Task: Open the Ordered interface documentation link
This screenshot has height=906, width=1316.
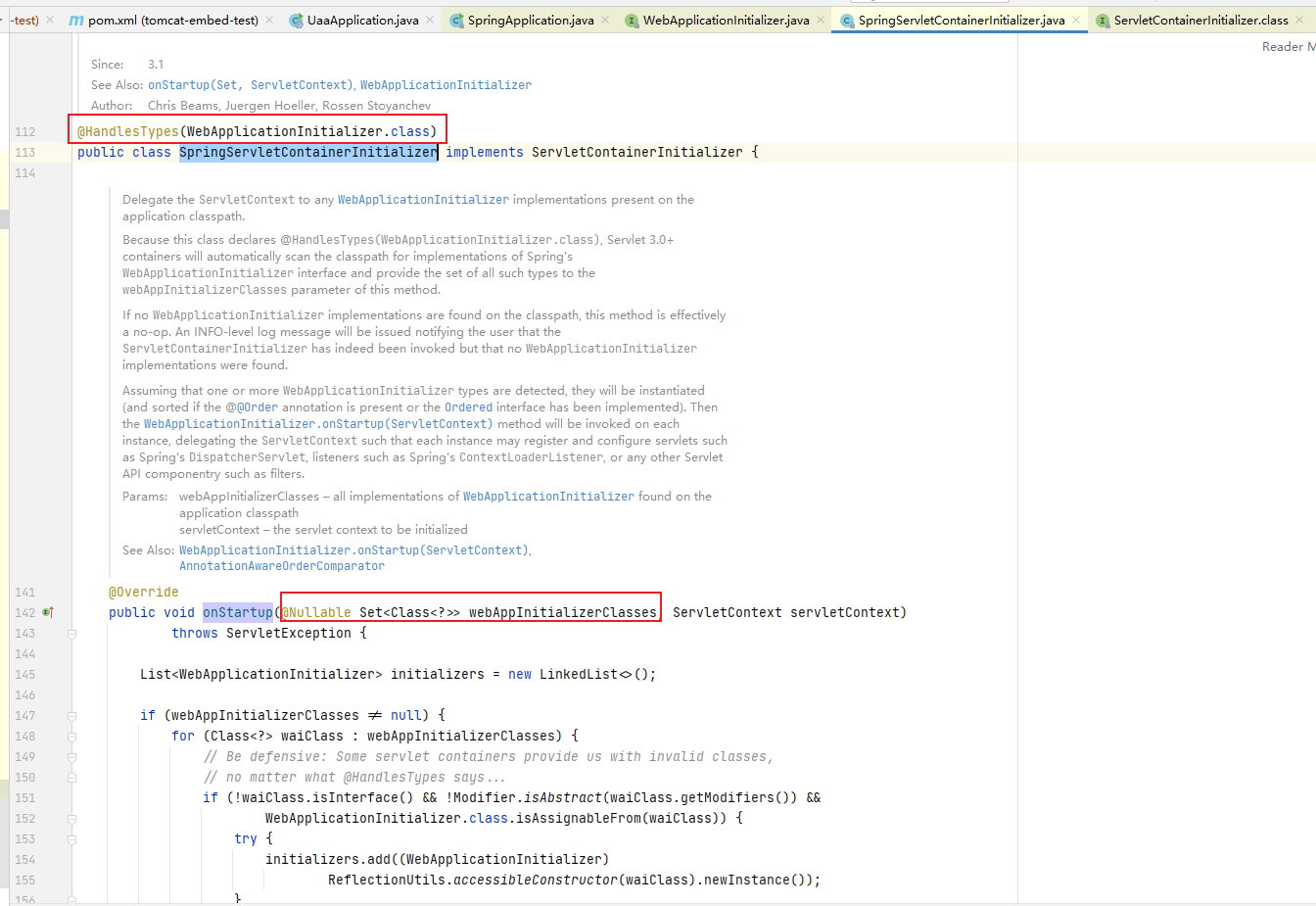Action: tap(468, 407)
